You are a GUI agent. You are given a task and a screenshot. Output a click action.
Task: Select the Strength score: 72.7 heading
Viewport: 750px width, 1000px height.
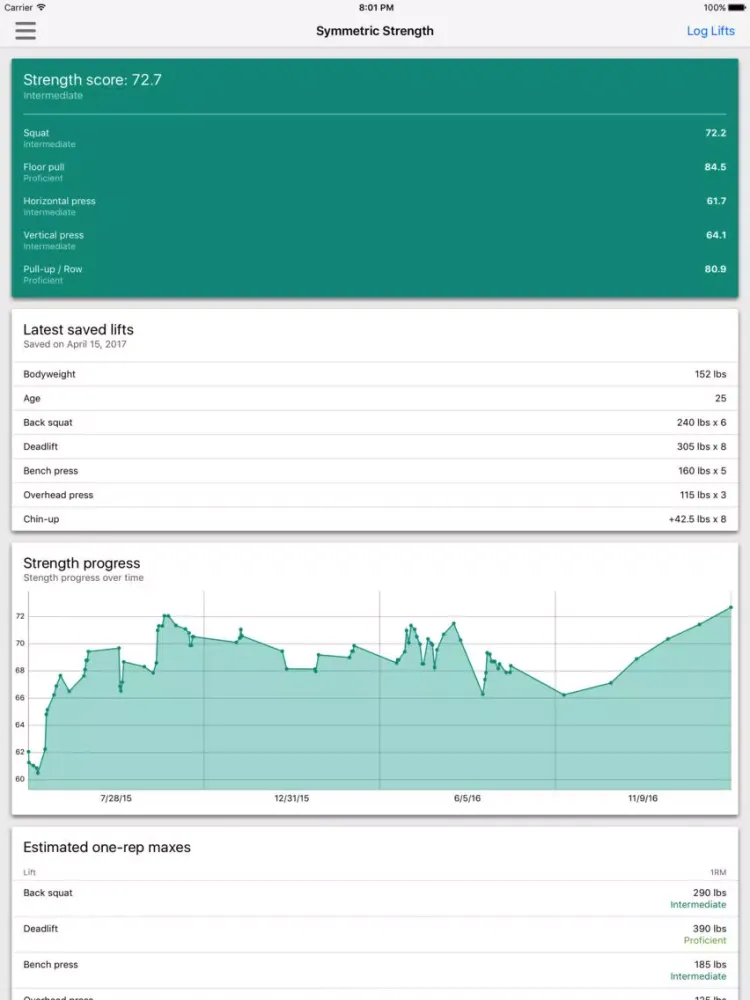92,80
